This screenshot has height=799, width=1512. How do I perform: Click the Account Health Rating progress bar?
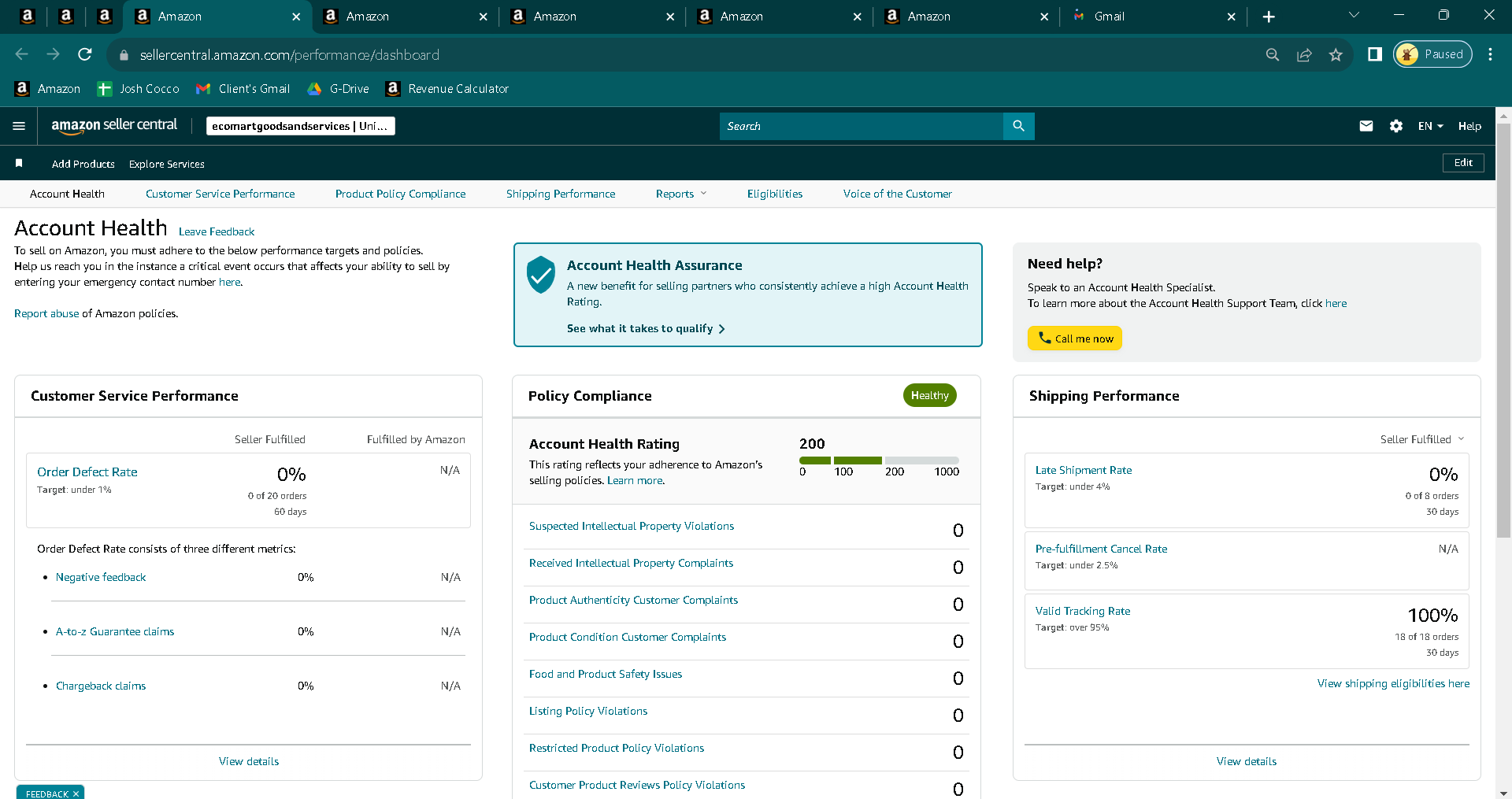(x=879, y=460)
